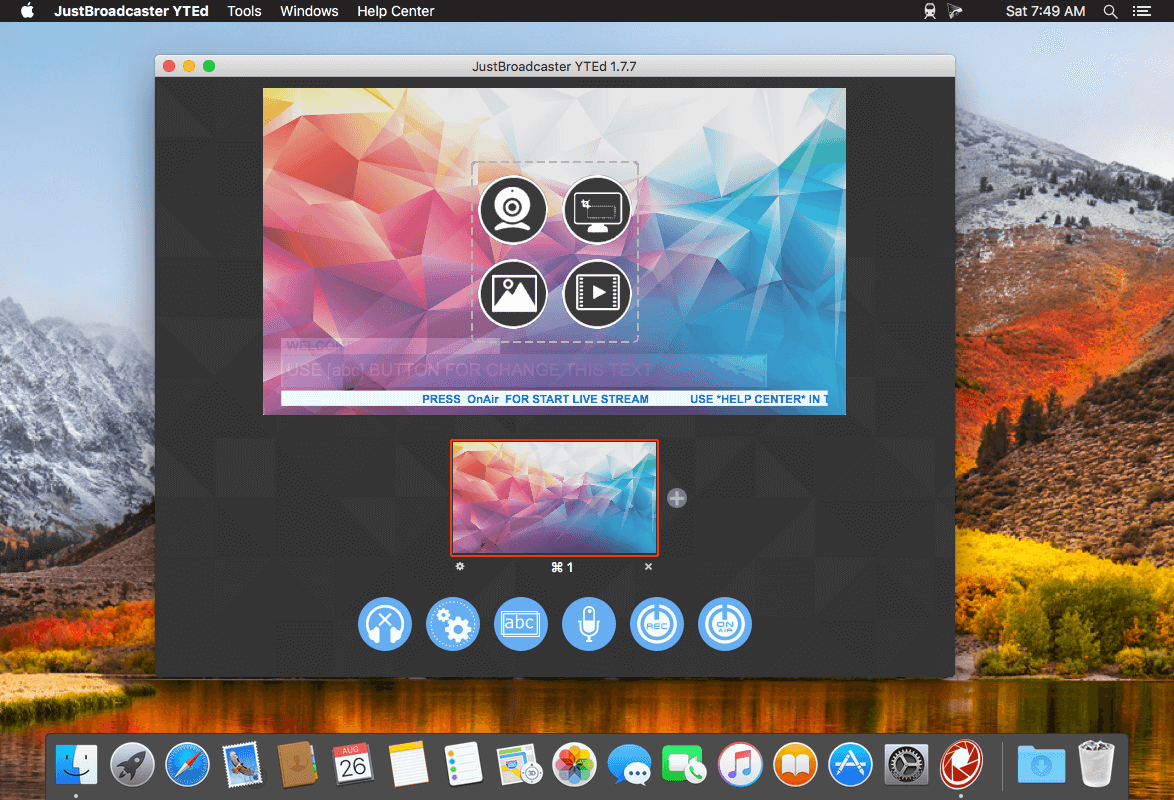This screenshot has height=800, width=1174.
Task: Open Reminders in the Dock
Action: pos(463,765)
